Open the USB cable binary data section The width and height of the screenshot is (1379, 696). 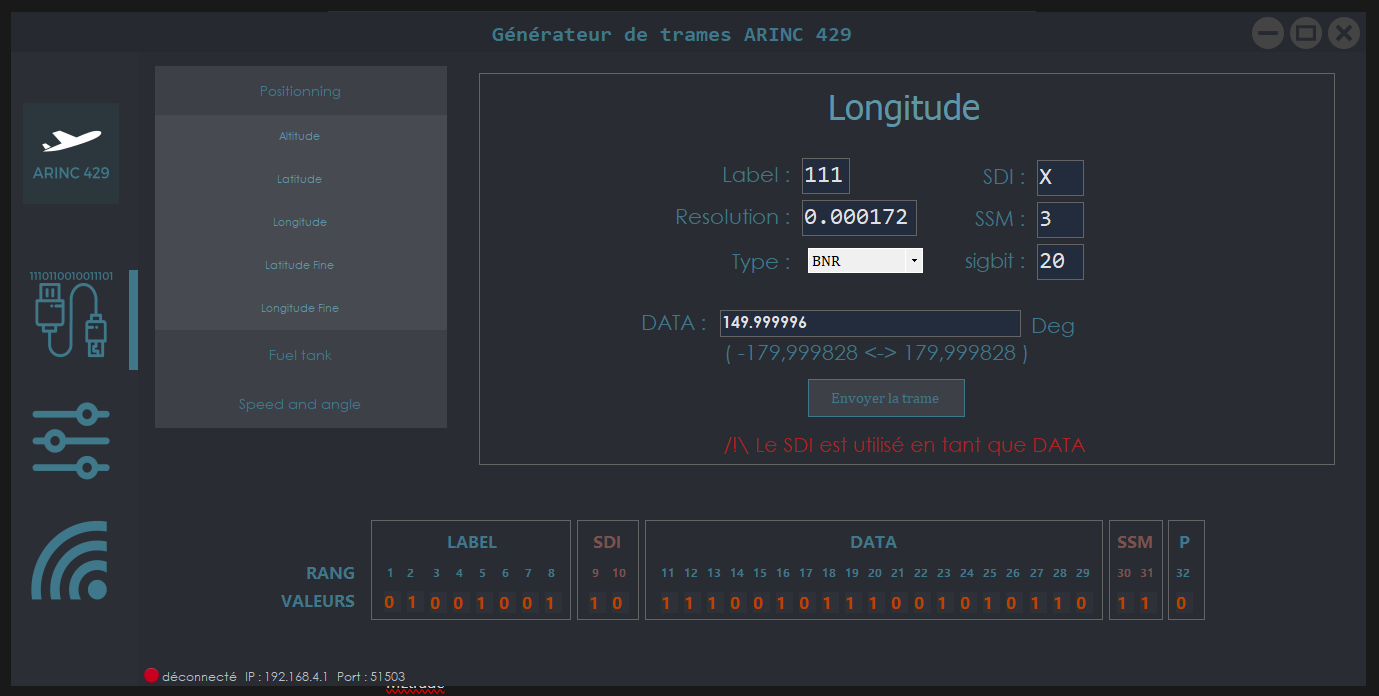tap(71, 314)
